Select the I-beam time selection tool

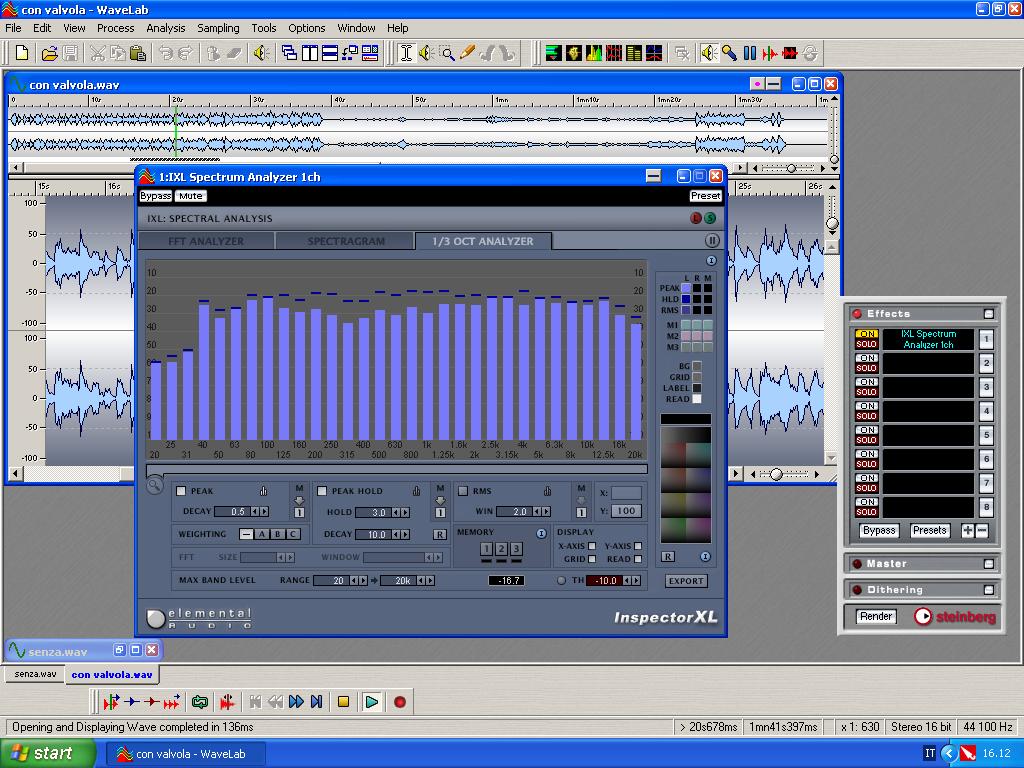click(406, 53)
